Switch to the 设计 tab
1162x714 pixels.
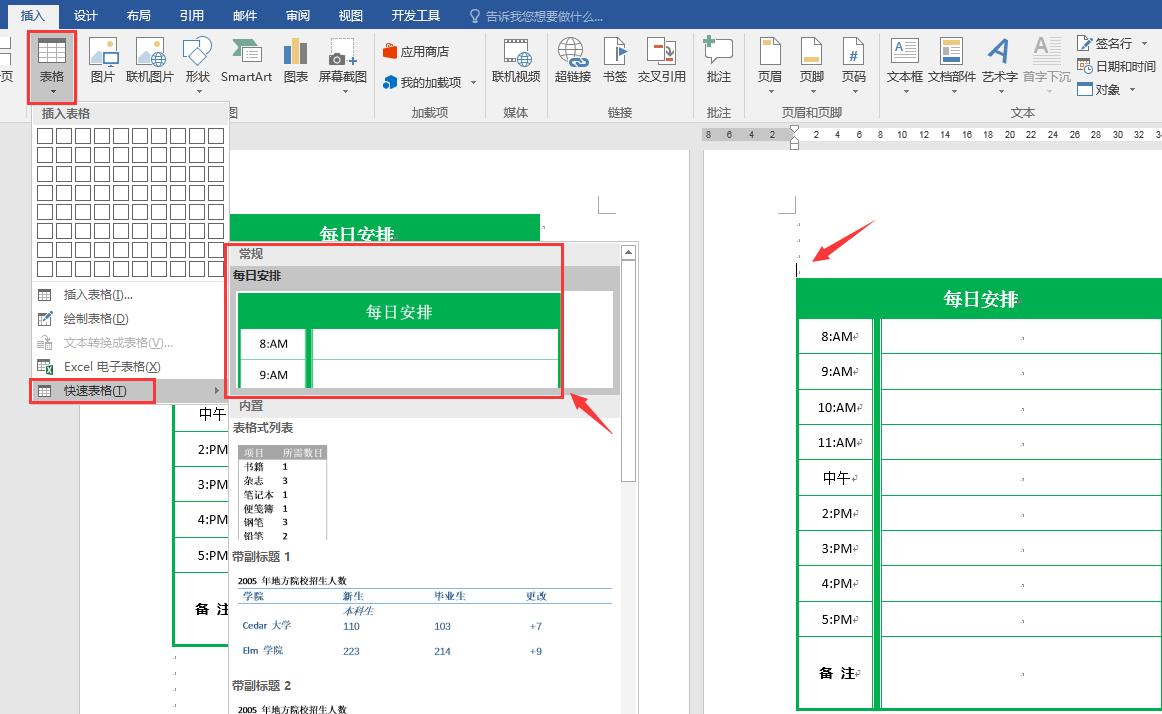[x=86, y=16]
